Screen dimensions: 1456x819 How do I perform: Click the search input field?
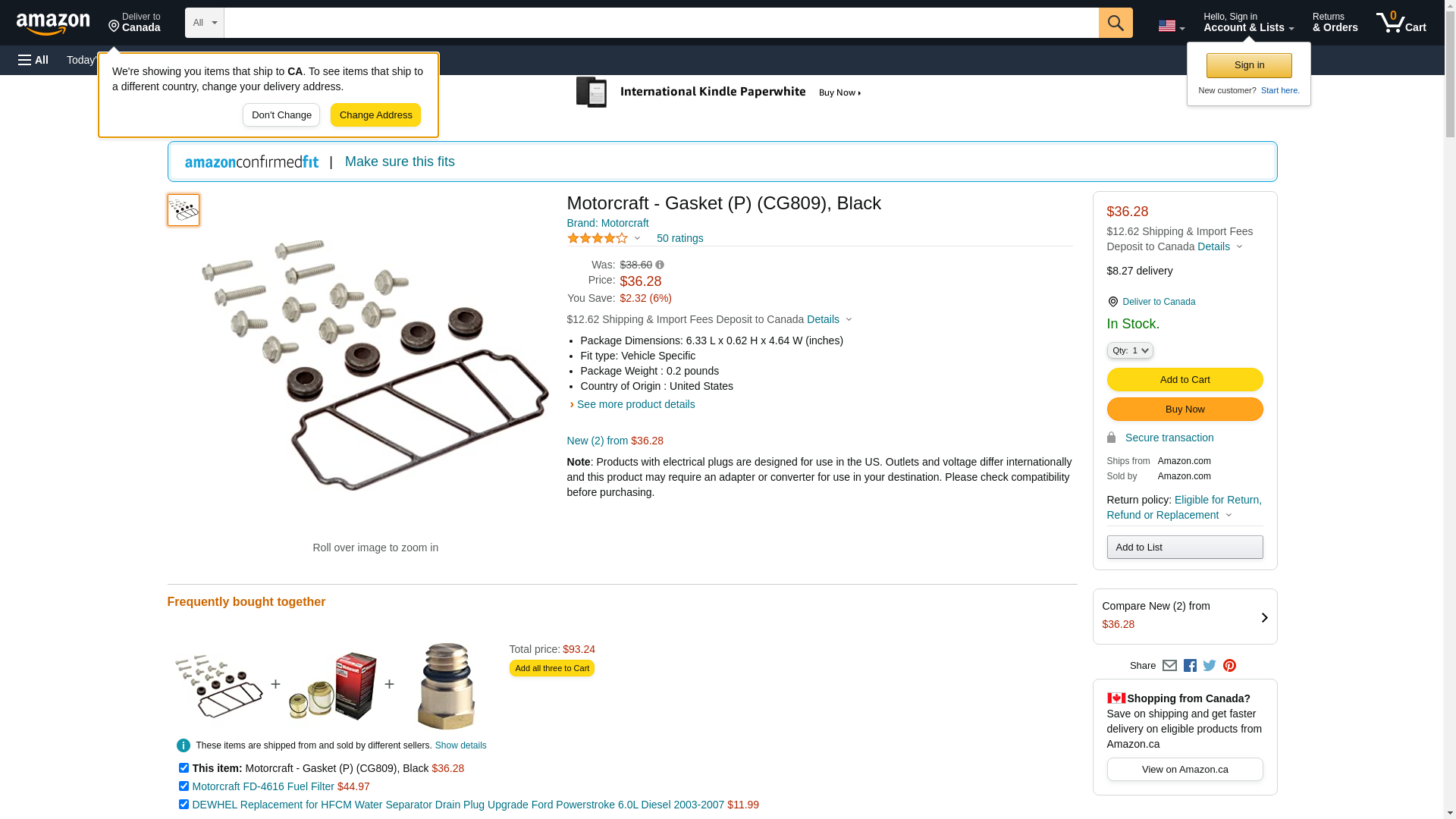pos(661,23)
